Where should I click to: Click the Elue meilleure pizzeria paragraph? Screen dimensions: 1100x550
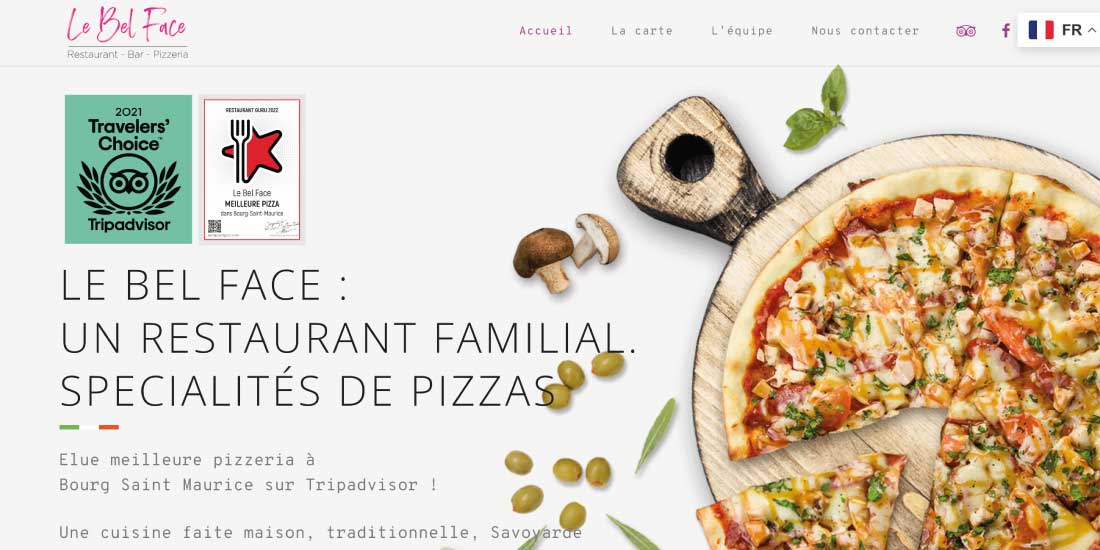click(248, 472)
